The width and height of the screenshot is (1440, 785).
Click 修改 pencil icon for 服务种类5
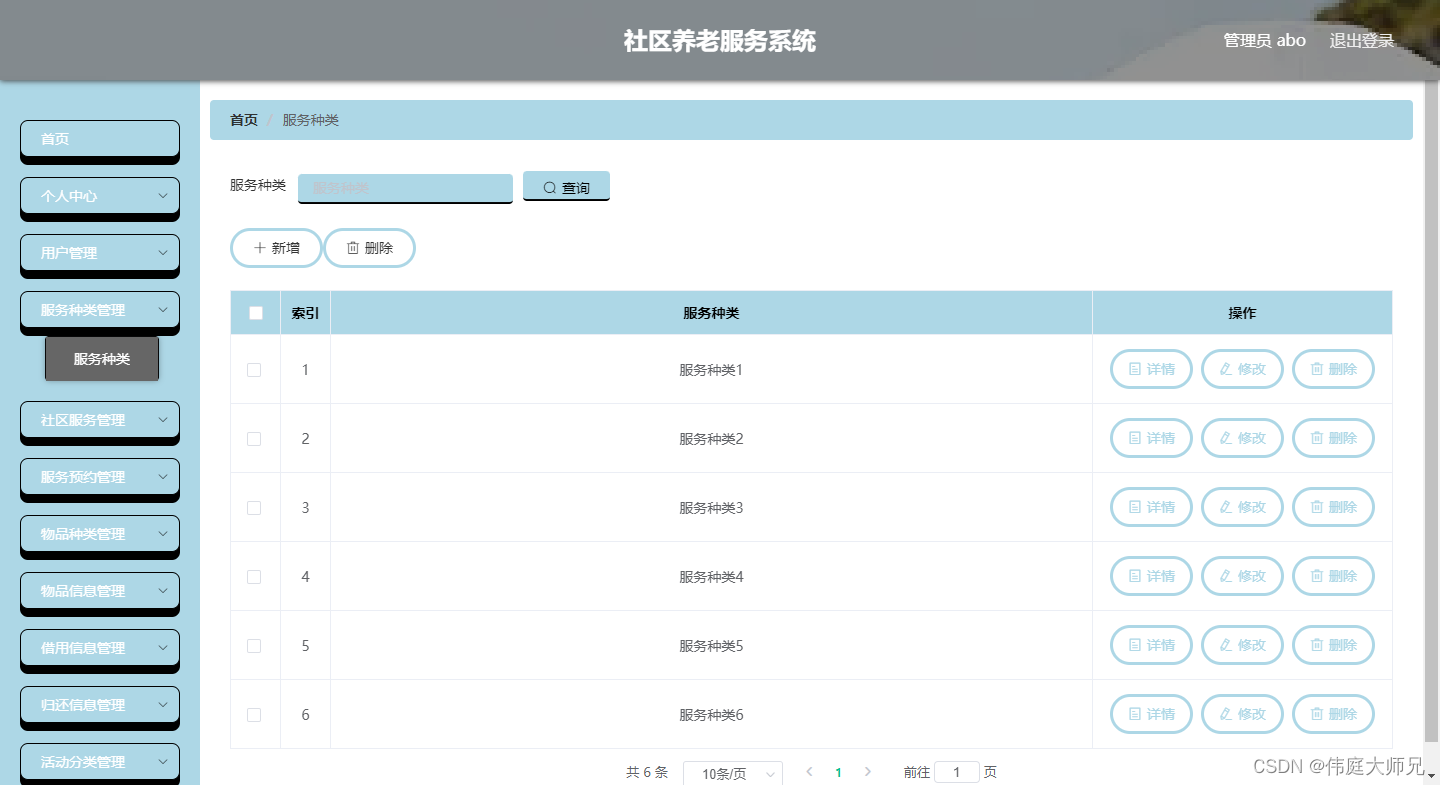(1225, 645)
